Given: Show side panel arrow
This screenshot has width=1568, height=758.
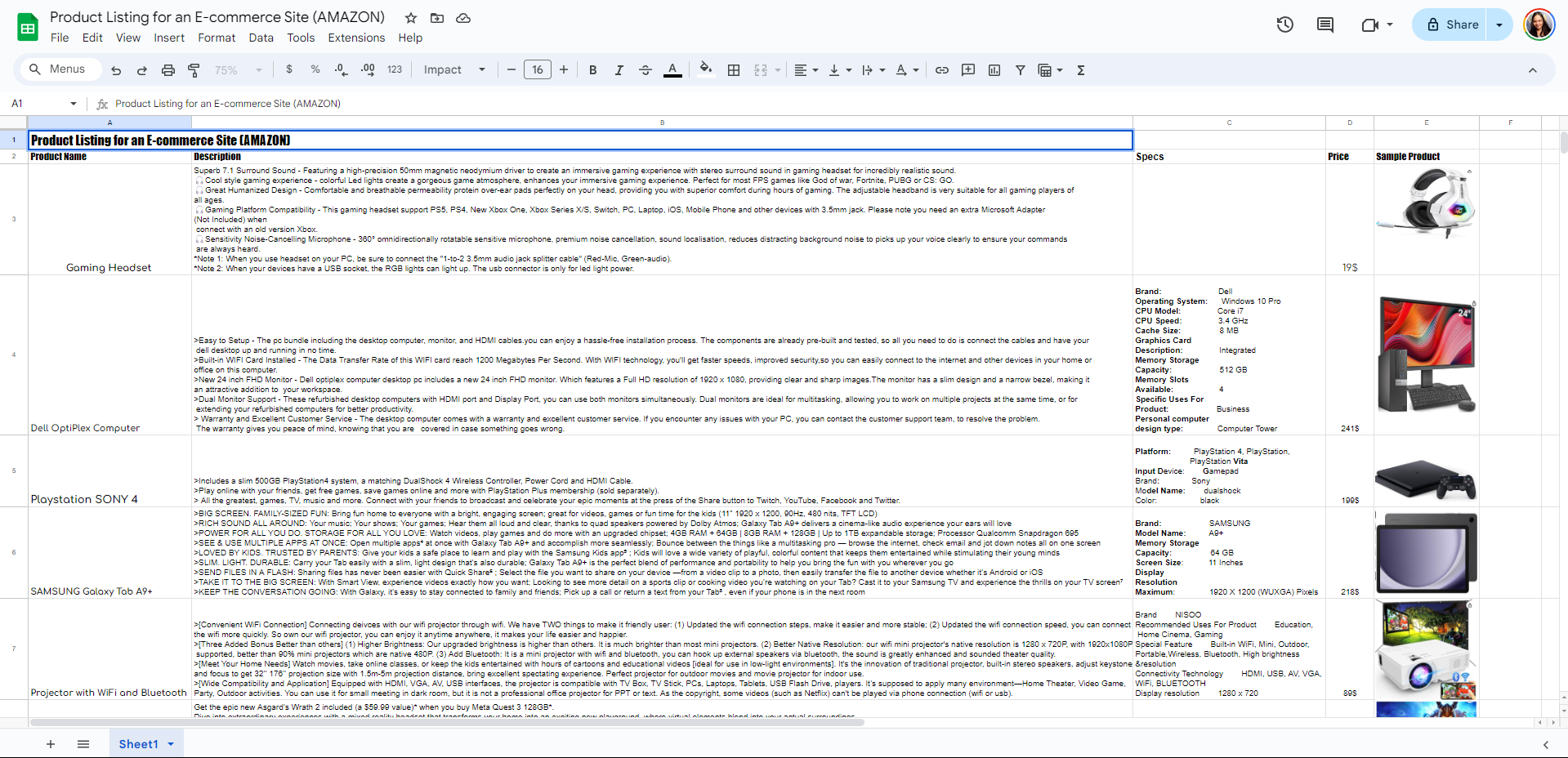Looking at the screenshot, I should tap(1545, 744).
